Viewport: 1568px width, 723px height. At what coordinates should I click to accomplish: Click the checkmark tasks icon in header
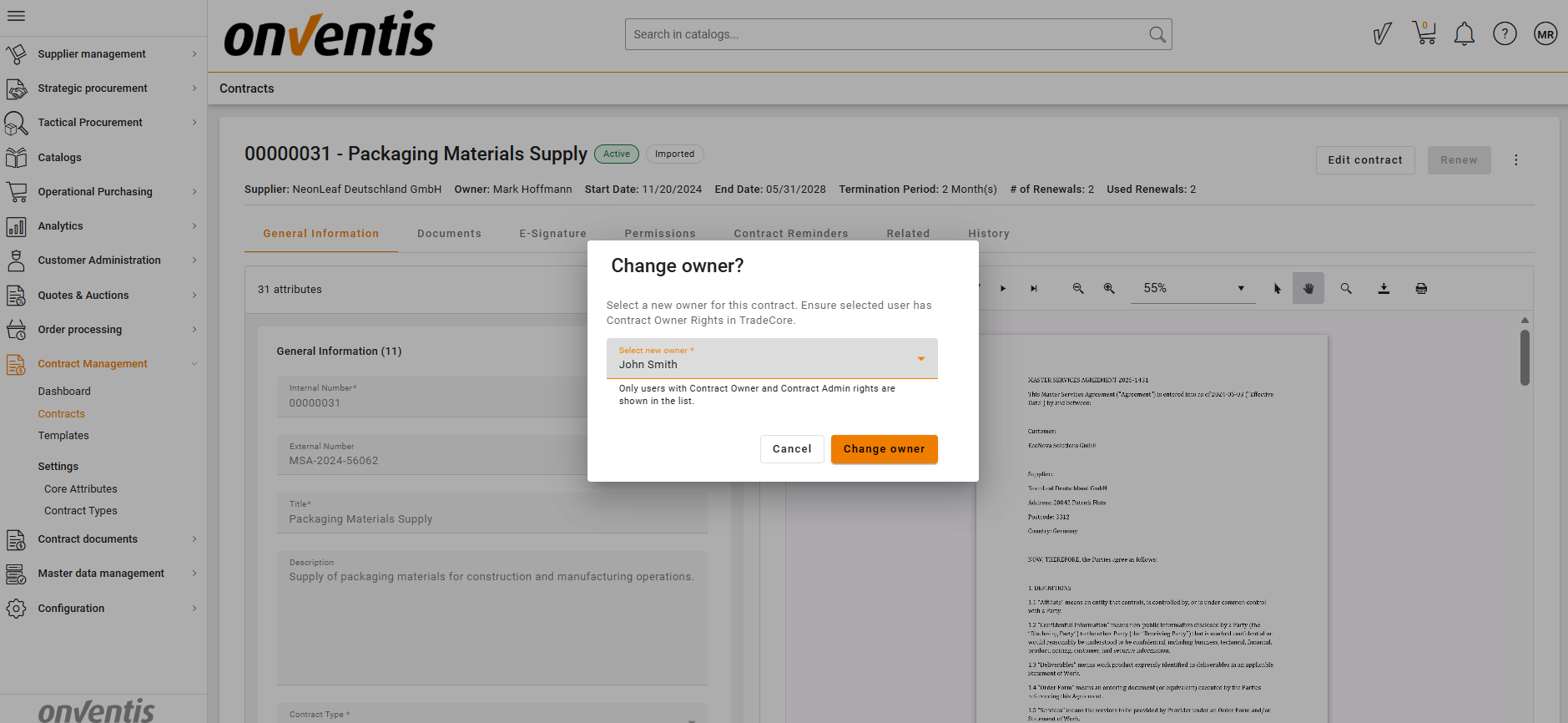[x=1382, y=34]
